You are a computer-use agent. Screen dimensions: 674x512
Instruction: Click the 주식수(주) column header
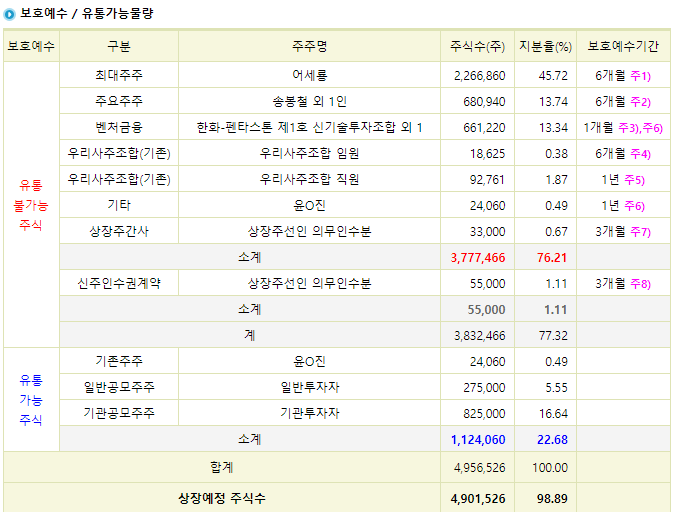pos(477,46)
